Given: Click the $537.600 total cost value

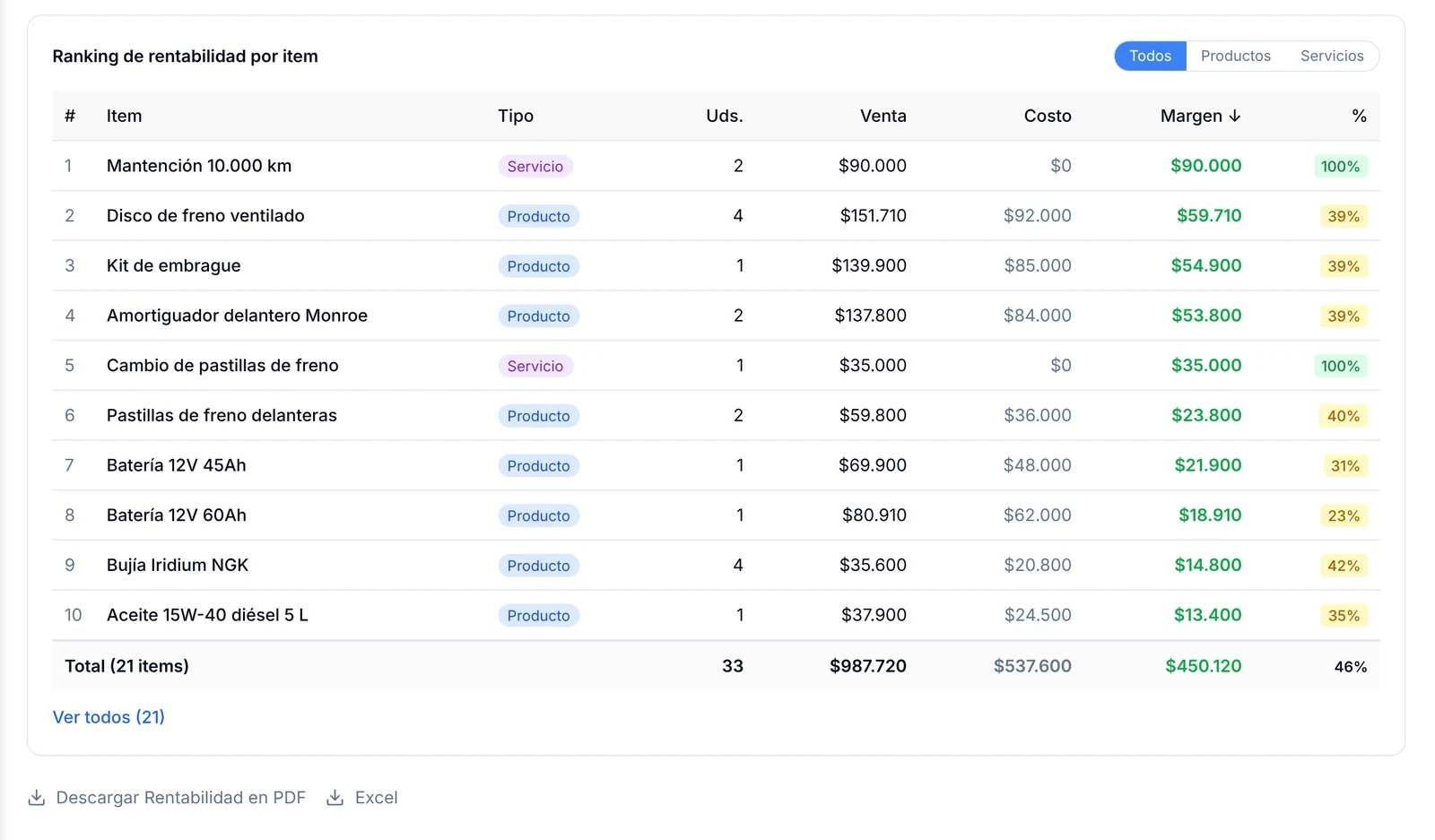Looking at the screenshot, I should (1032, 666).
